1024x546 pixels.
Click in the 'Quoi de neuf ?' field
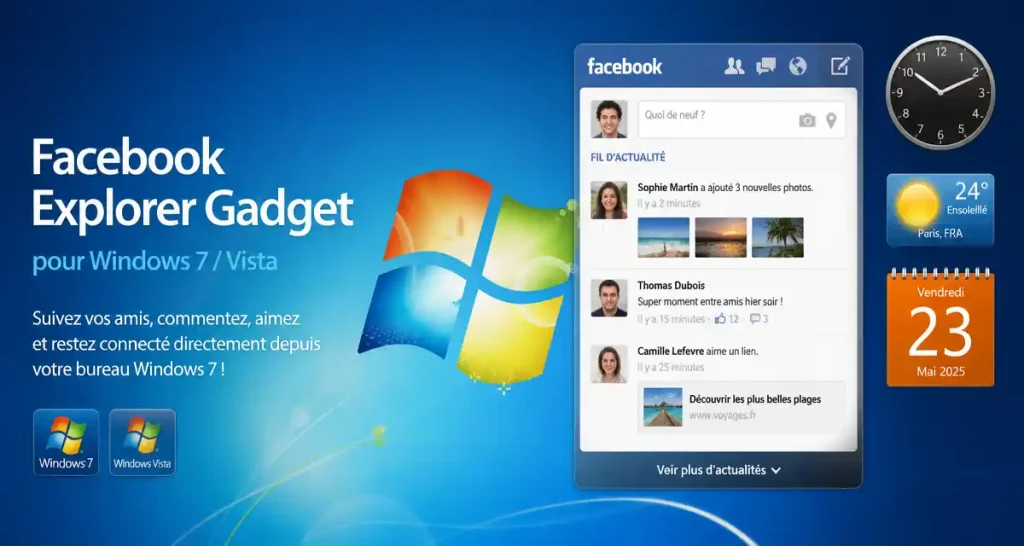(741, 120)
